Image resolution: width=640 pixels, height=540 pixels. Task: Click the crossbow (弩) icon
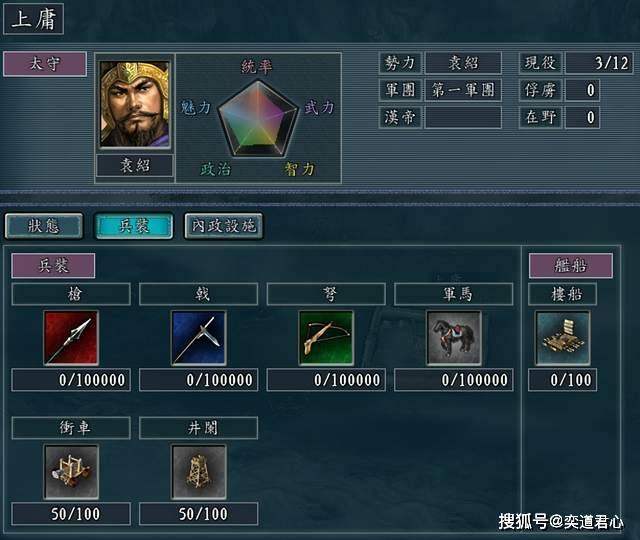click(326, 338)
